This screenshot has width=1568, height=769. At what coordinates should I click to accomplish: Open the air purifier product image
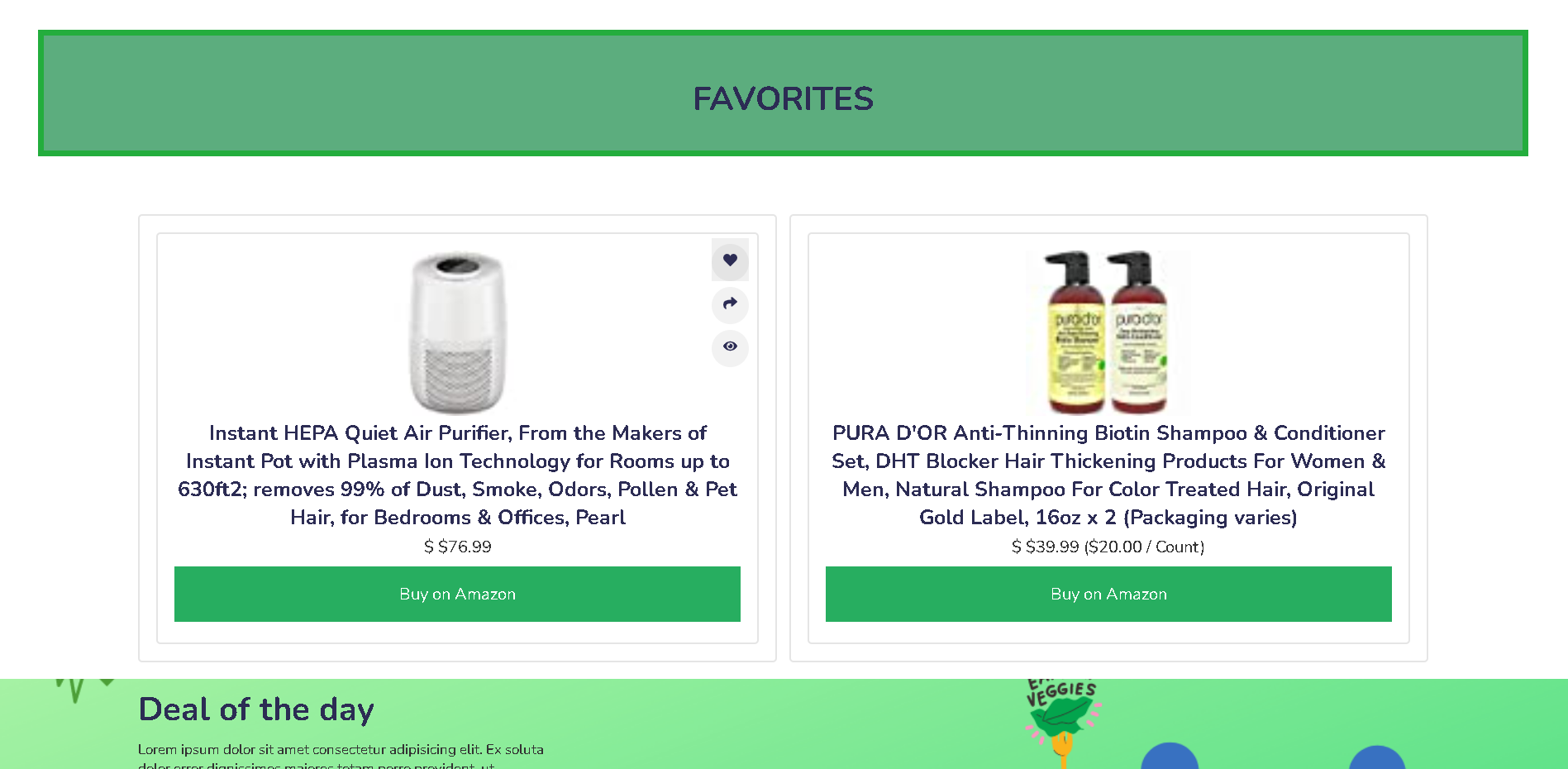(457, 332)
